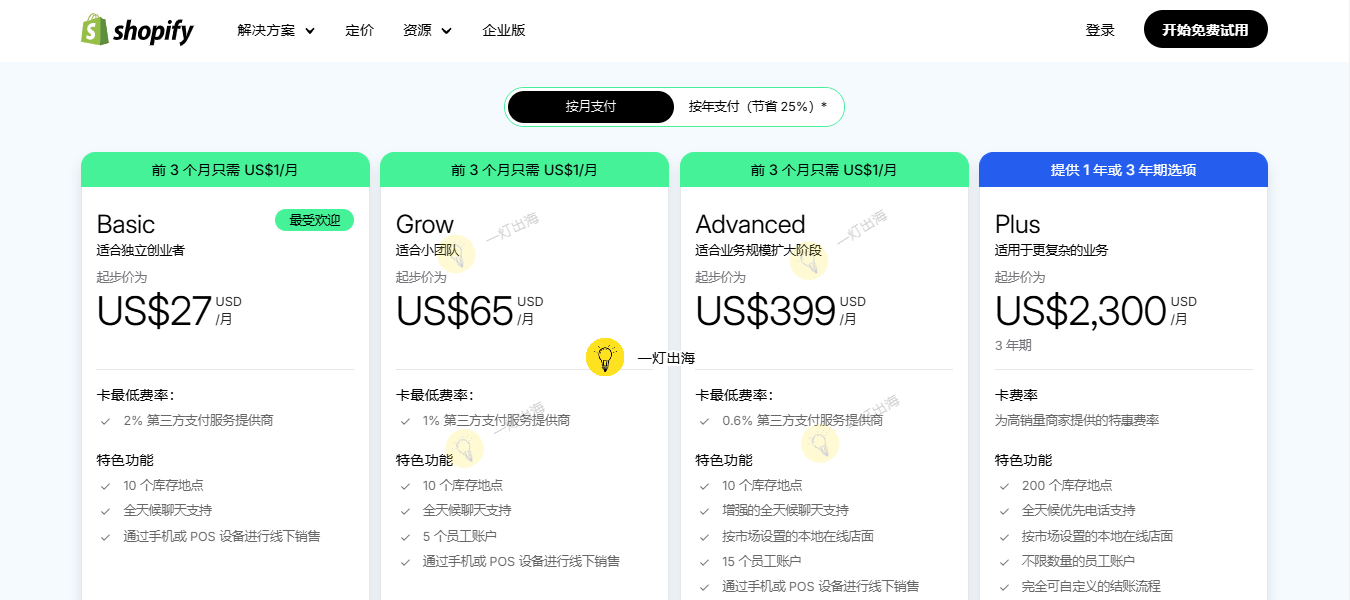Viewport: 1350px width, 600px height.
Task: Click checkmark beside "200 个库存地点" in Plus
Action: (1003, 485)
